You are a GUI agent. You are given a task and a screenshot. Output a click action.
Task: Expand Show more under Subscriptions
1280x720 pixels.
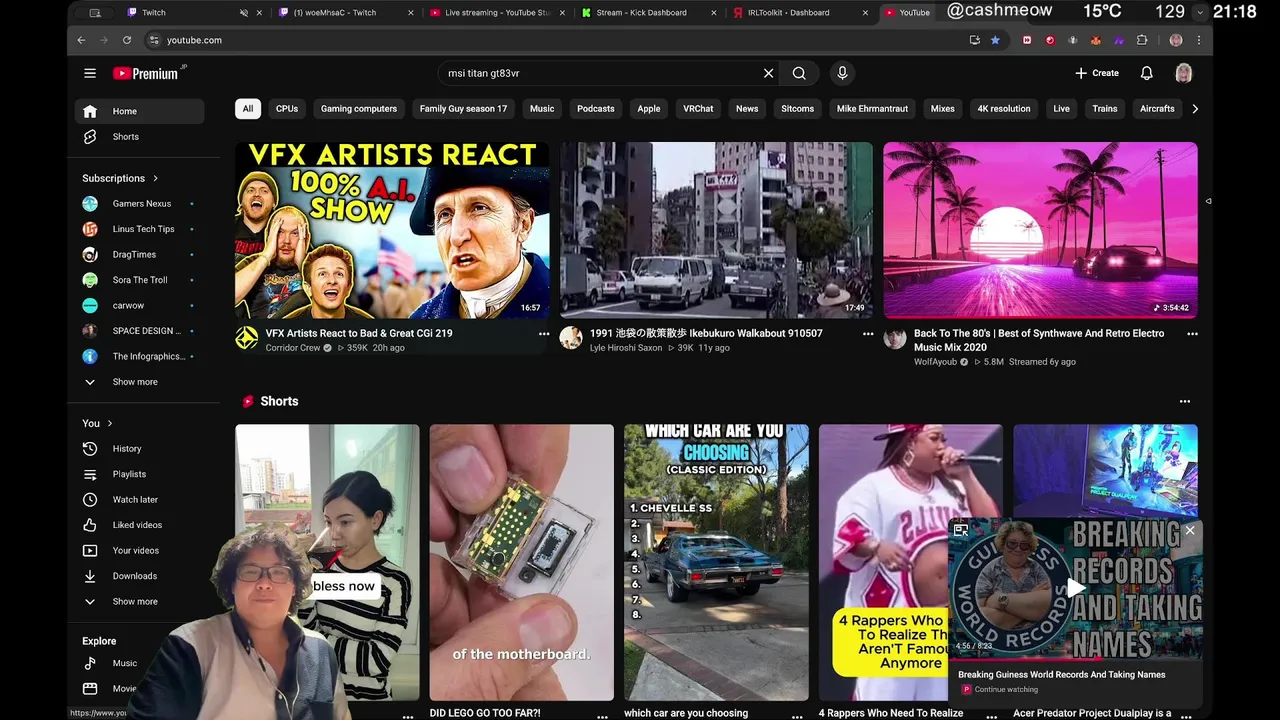pos(139,382)
